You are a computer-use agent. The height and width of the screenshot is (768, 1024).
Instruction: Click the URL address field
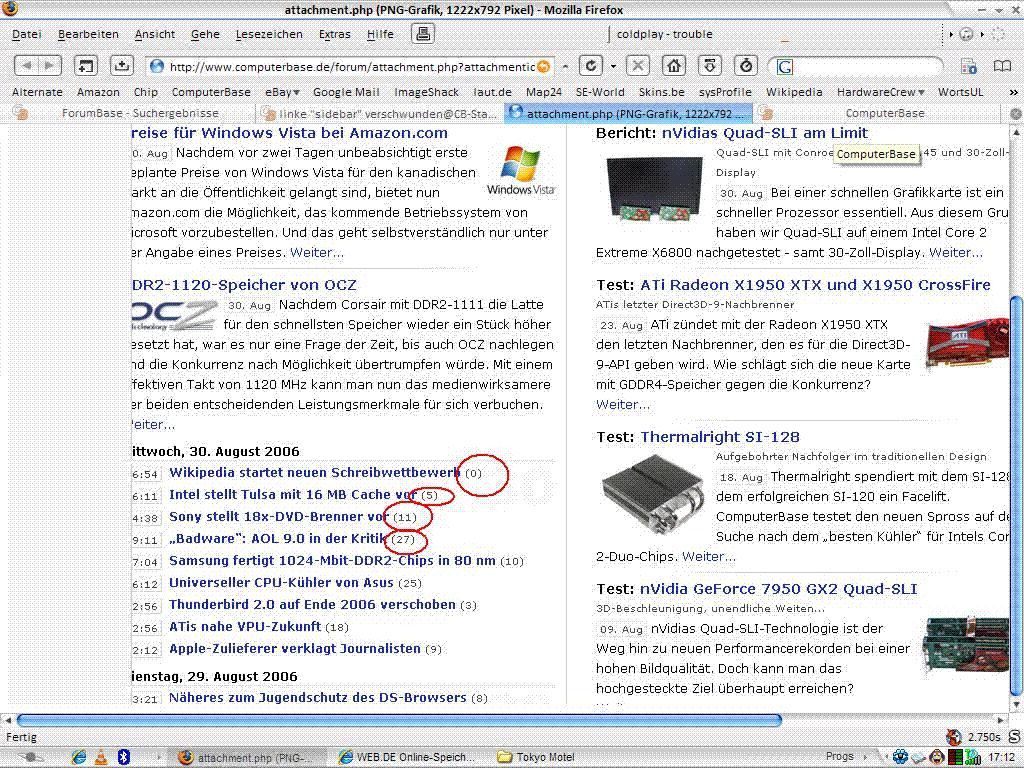pos(351,67)
